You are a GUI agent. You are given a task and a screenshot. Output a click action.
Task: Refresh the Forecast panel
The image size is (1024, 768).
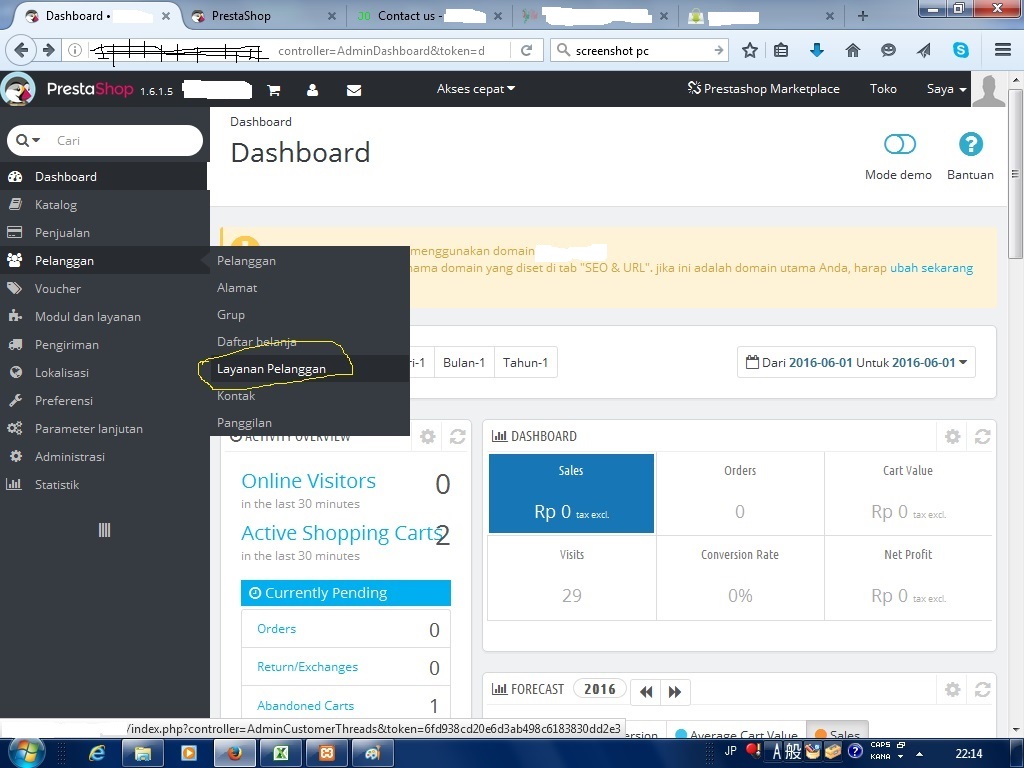(x=982, y=689)
